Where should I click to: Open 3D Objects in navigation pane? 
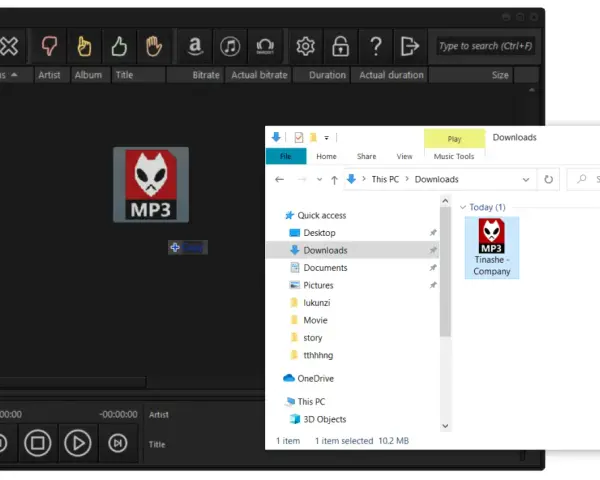324,419
